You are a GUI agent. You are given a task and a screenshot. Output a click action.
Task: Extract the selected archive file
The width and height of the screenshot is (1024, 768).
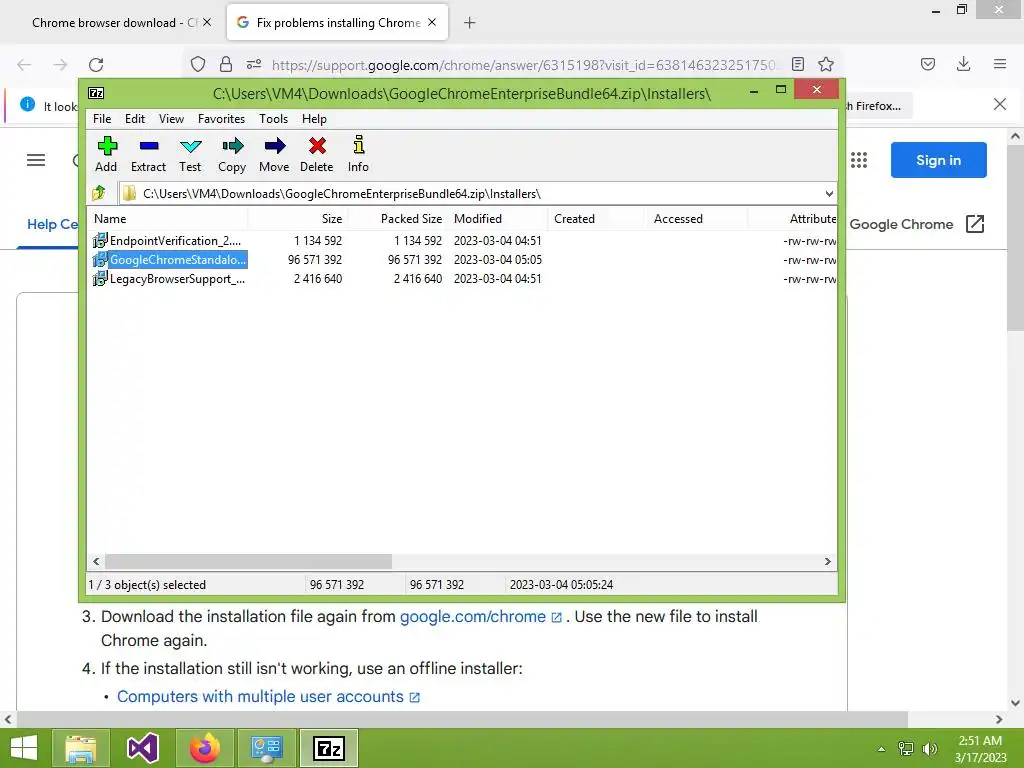[x=148, y=154]
